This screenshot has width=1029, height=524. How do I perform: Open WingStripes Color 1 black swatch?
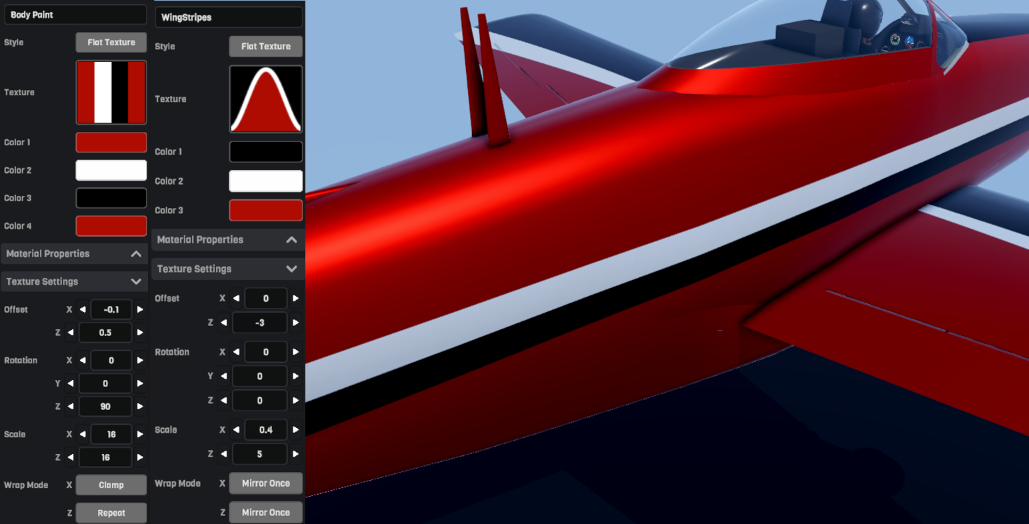pyautogui.click(x=266, y=152)
